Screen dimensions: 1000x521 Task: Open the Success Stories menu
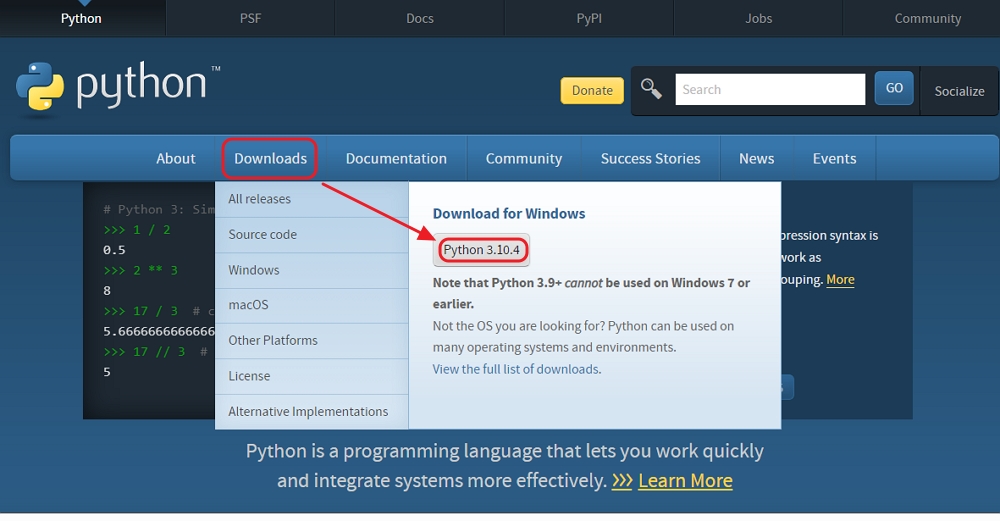pyautogui.click(x=651, y=158)
